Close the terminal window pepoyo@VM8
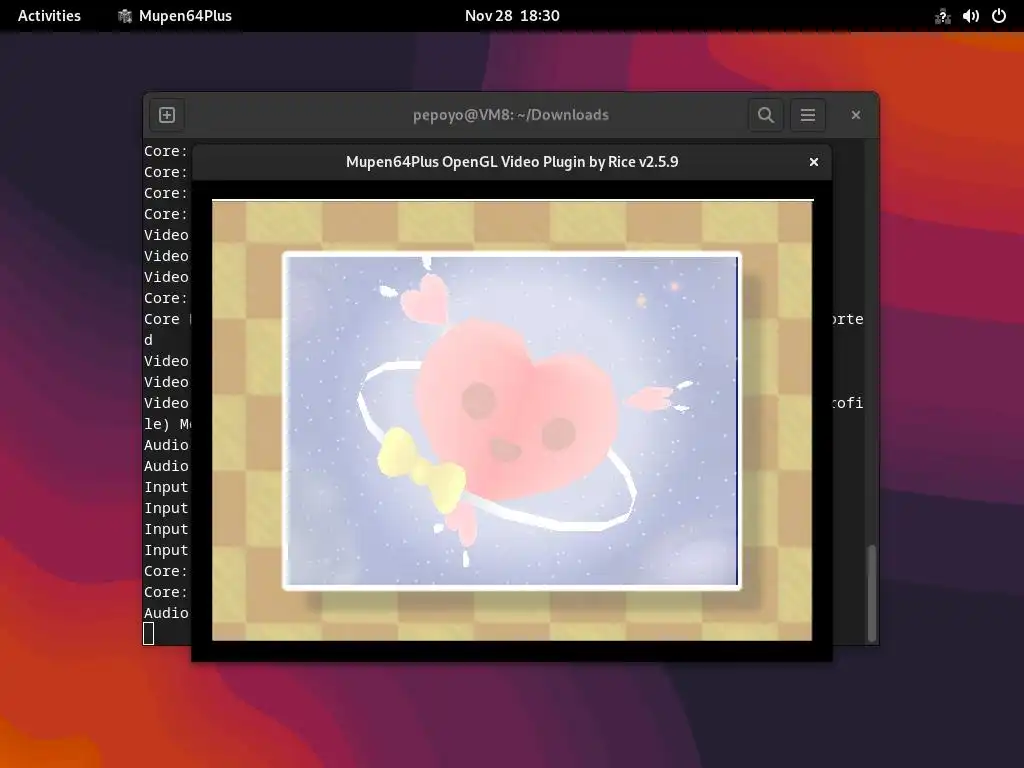 (856, 115)
